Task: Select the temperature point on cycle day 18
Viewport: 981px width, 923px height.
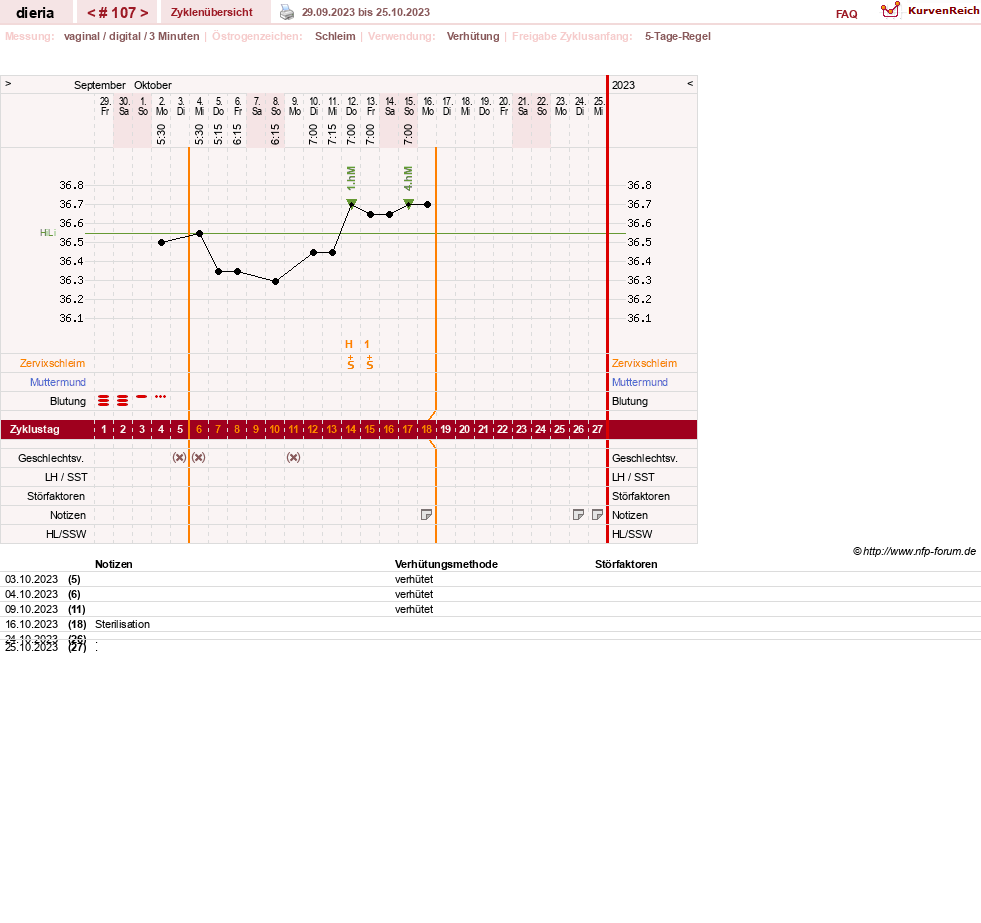Action: click(427, 205)
